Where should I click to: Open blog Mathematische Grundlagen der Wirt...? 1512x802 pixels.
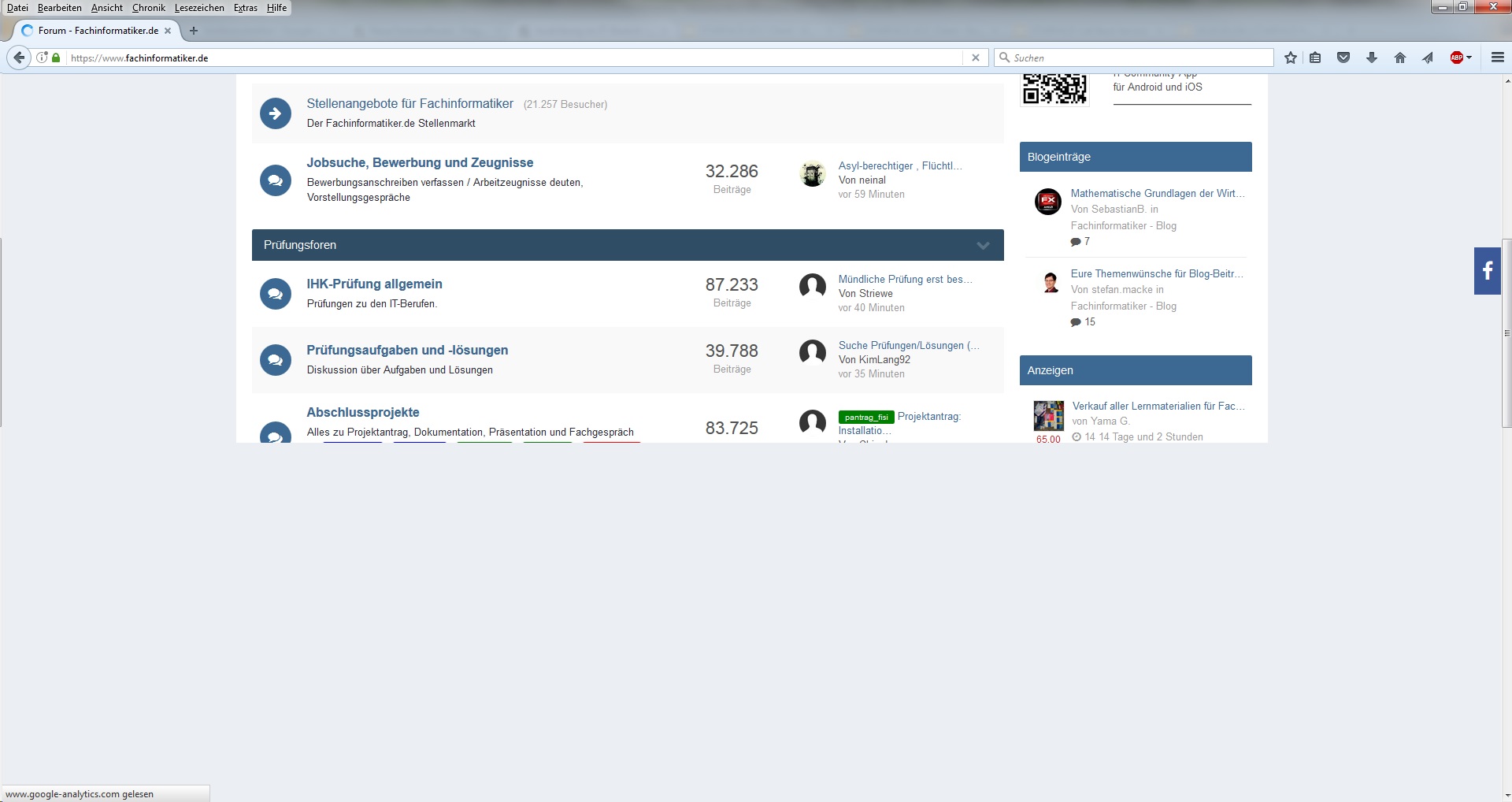click(x=1158, y=194)
